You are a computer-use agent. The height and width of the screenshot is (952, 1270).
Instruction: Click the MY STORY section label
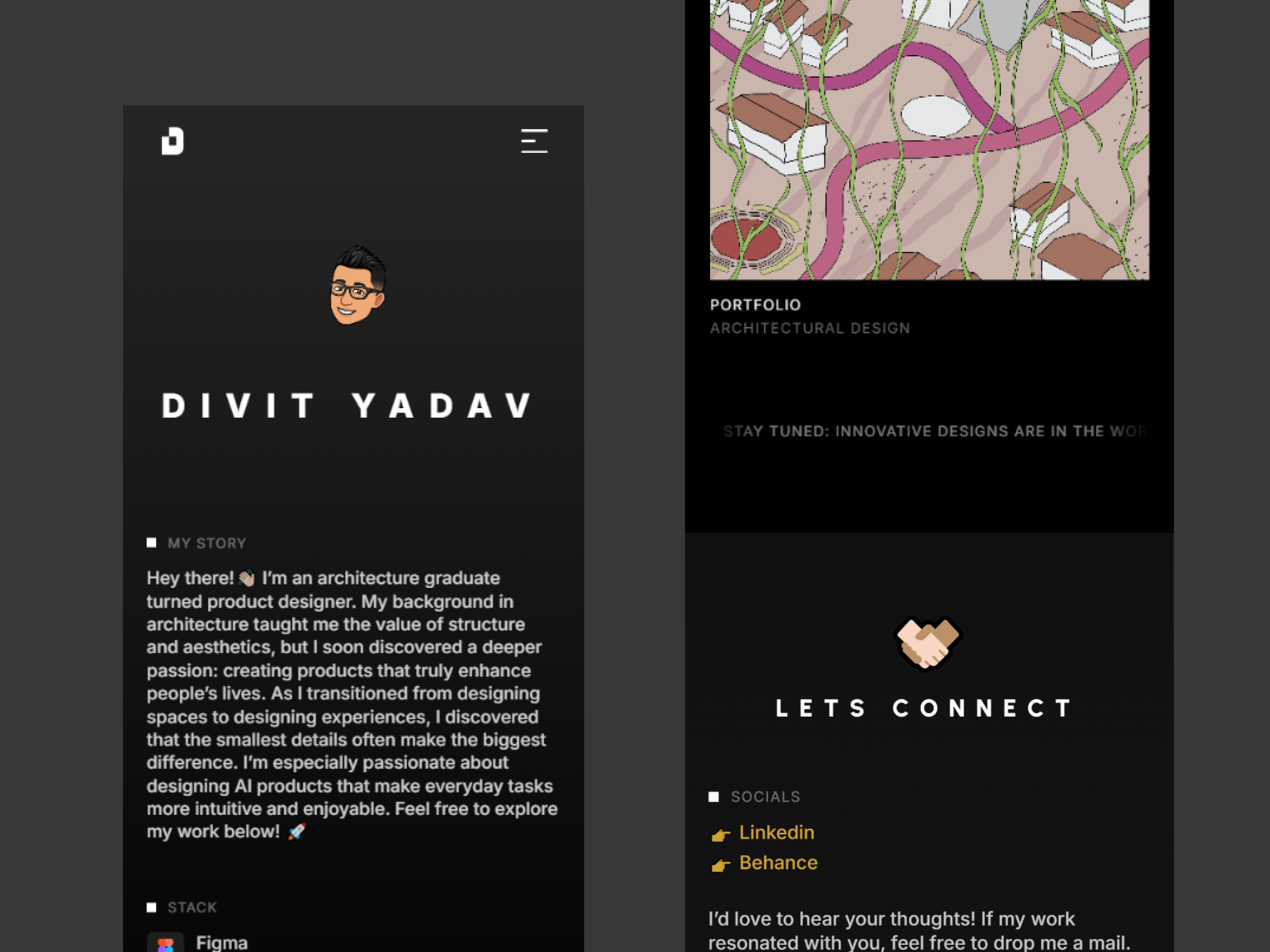coord(207,543)
